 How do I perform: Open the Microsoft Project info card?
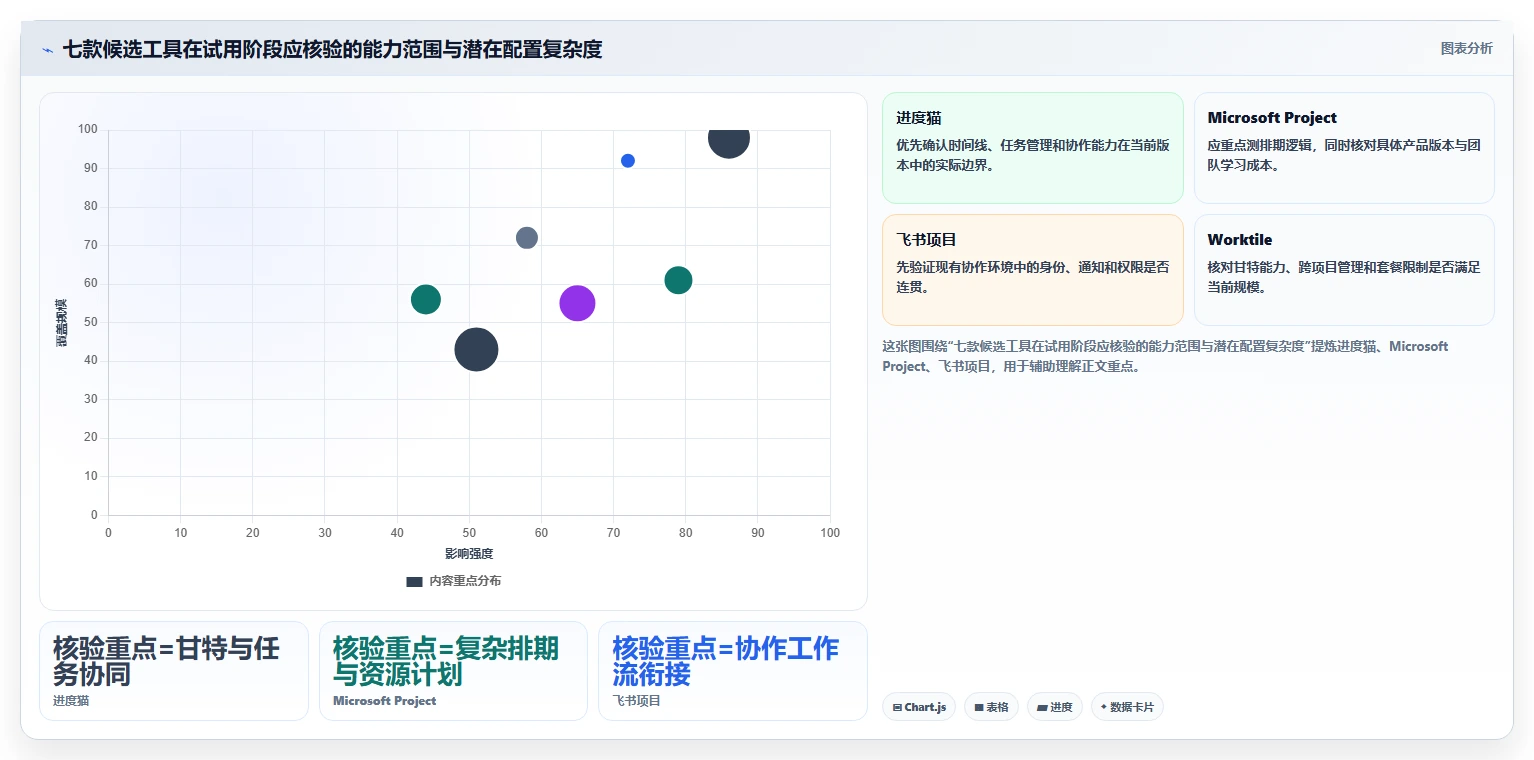tap(1344, 148)
